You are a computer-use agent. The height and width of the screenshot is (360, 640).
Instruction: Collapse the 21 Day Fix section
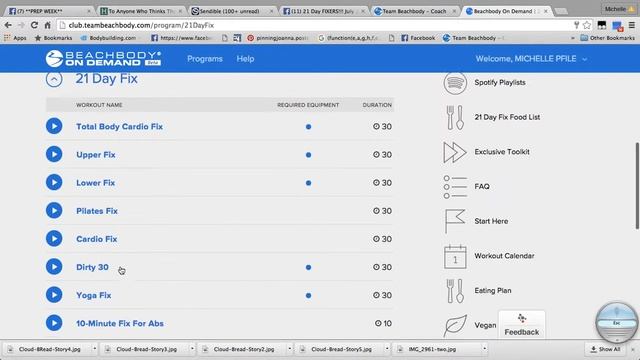click(54, 79)
